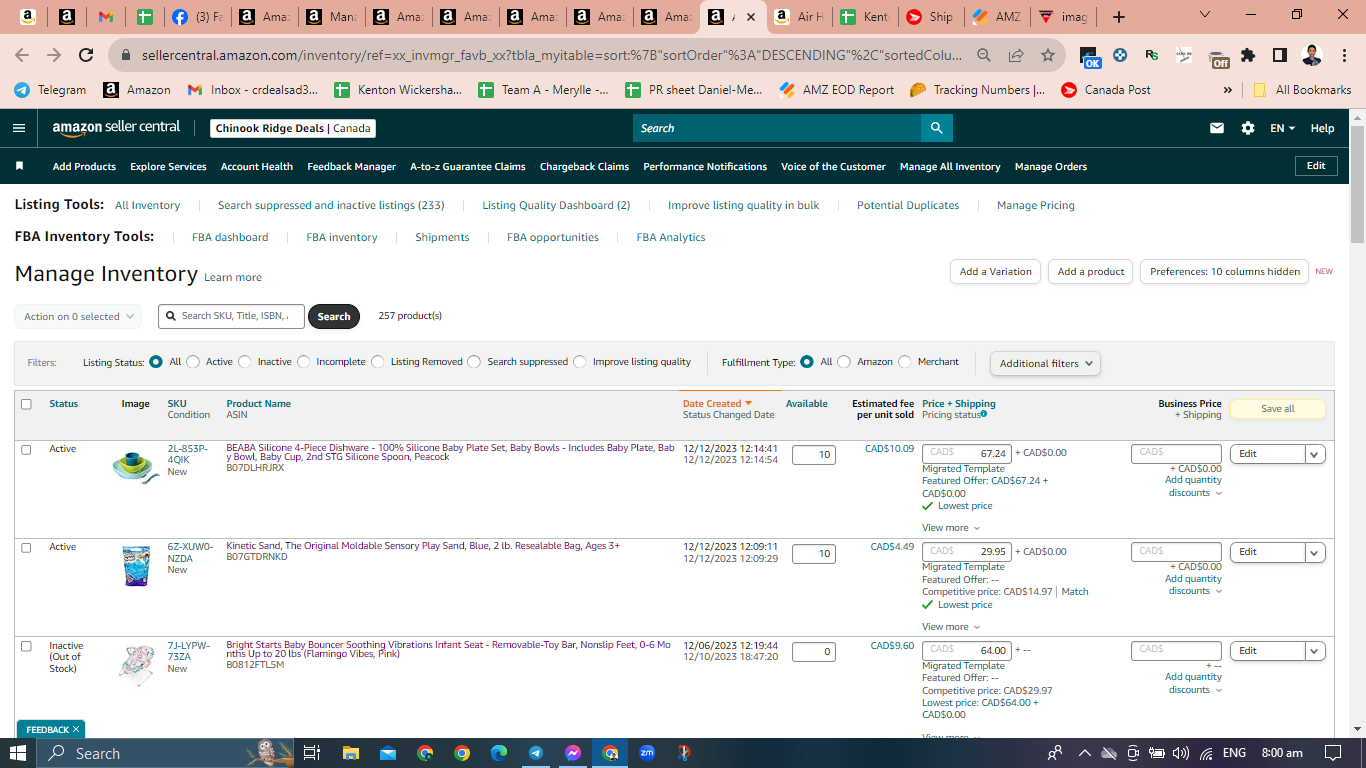The width and height of the screenshot is (1366, 768).
Task: Select the Inactive listing status radio
Action: pos(244,362)
